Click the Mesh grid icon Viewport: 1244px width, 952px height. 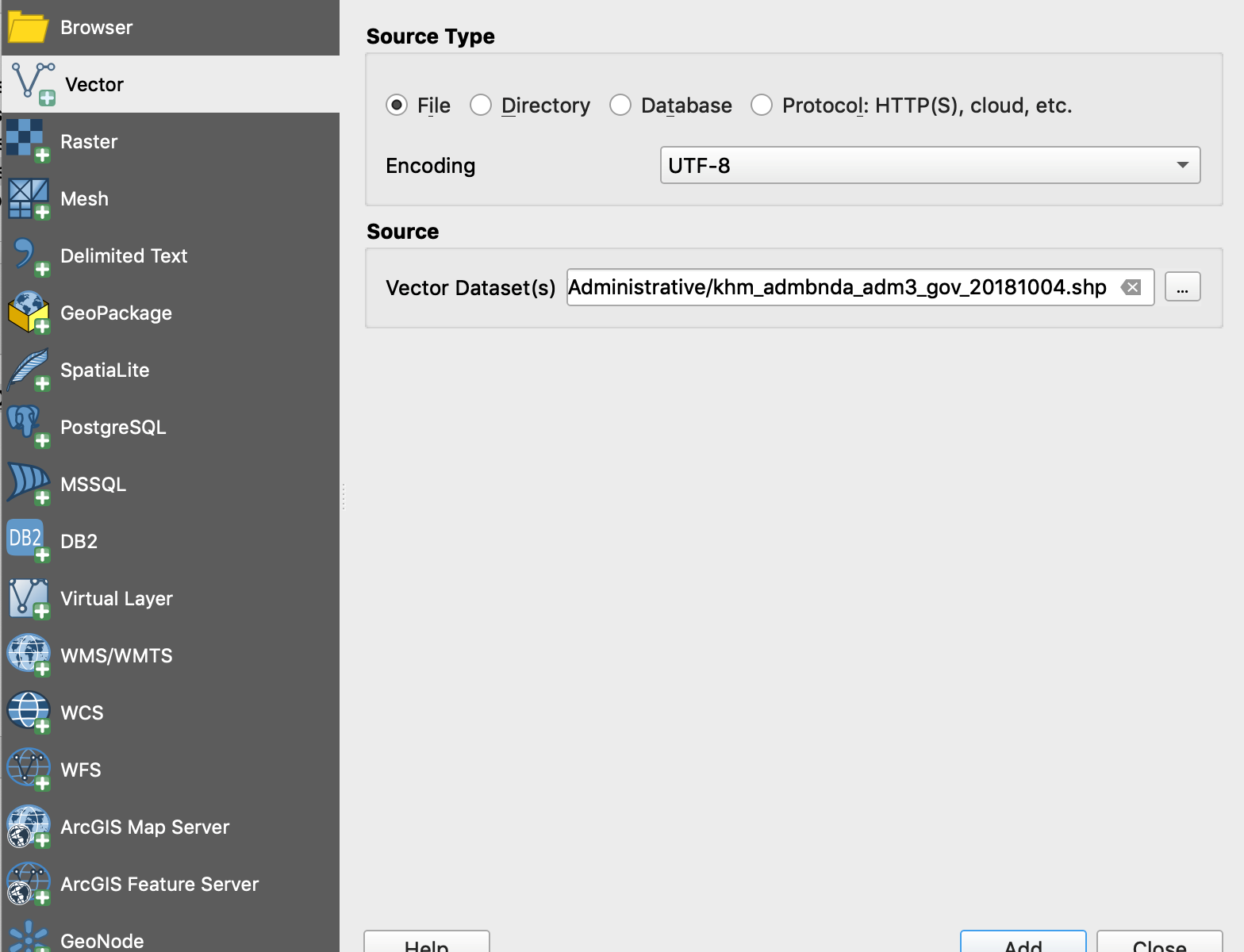click(29, 198)
